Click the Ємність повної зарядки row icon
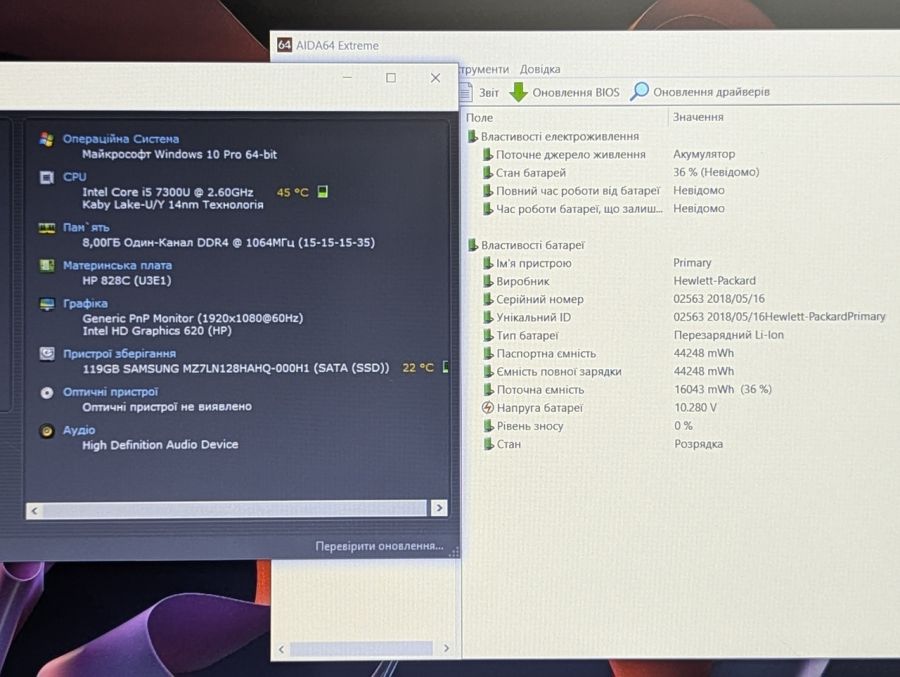The image size is (900, 677). click(488, 372)
